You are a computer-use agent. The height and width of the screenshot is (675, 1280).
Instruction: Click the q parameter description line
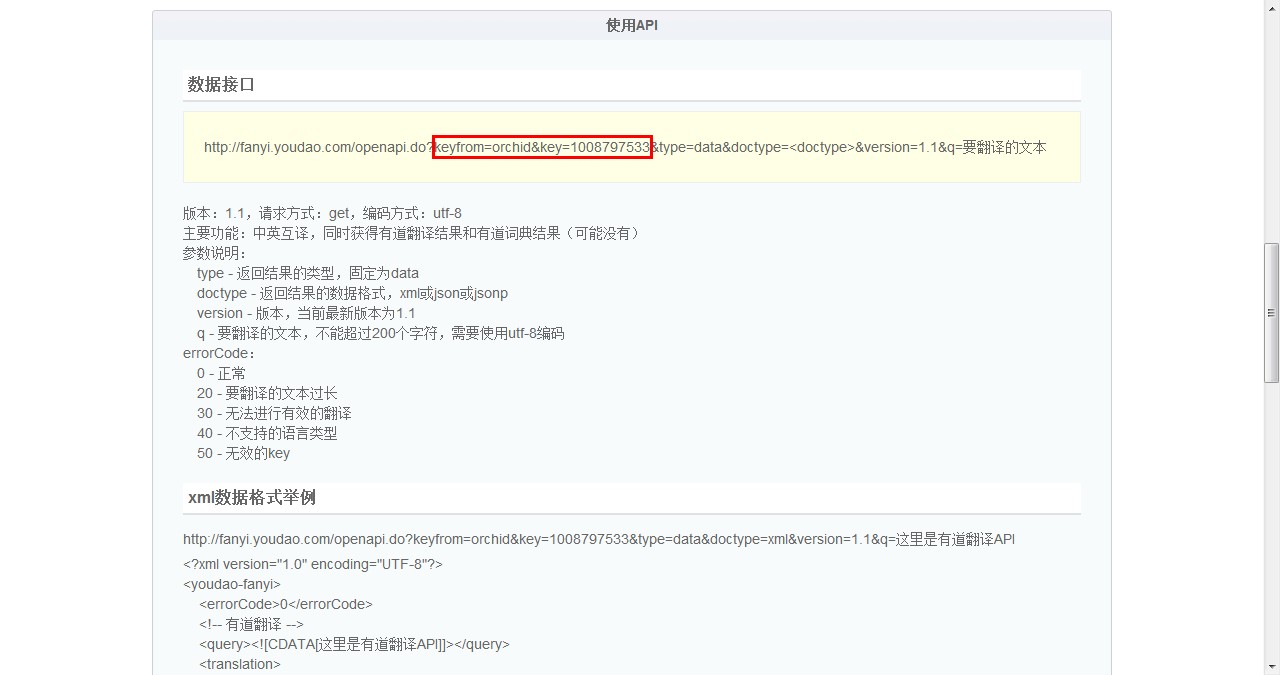[381, 333]
